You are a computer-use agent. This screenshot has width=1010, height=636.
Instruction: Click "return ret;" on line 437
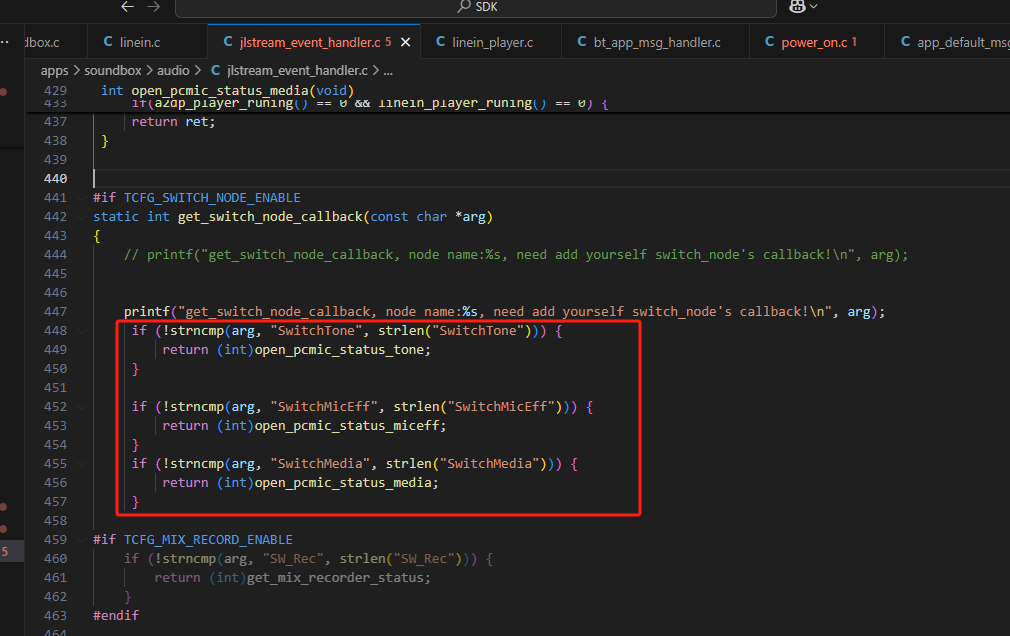point(173,122)
